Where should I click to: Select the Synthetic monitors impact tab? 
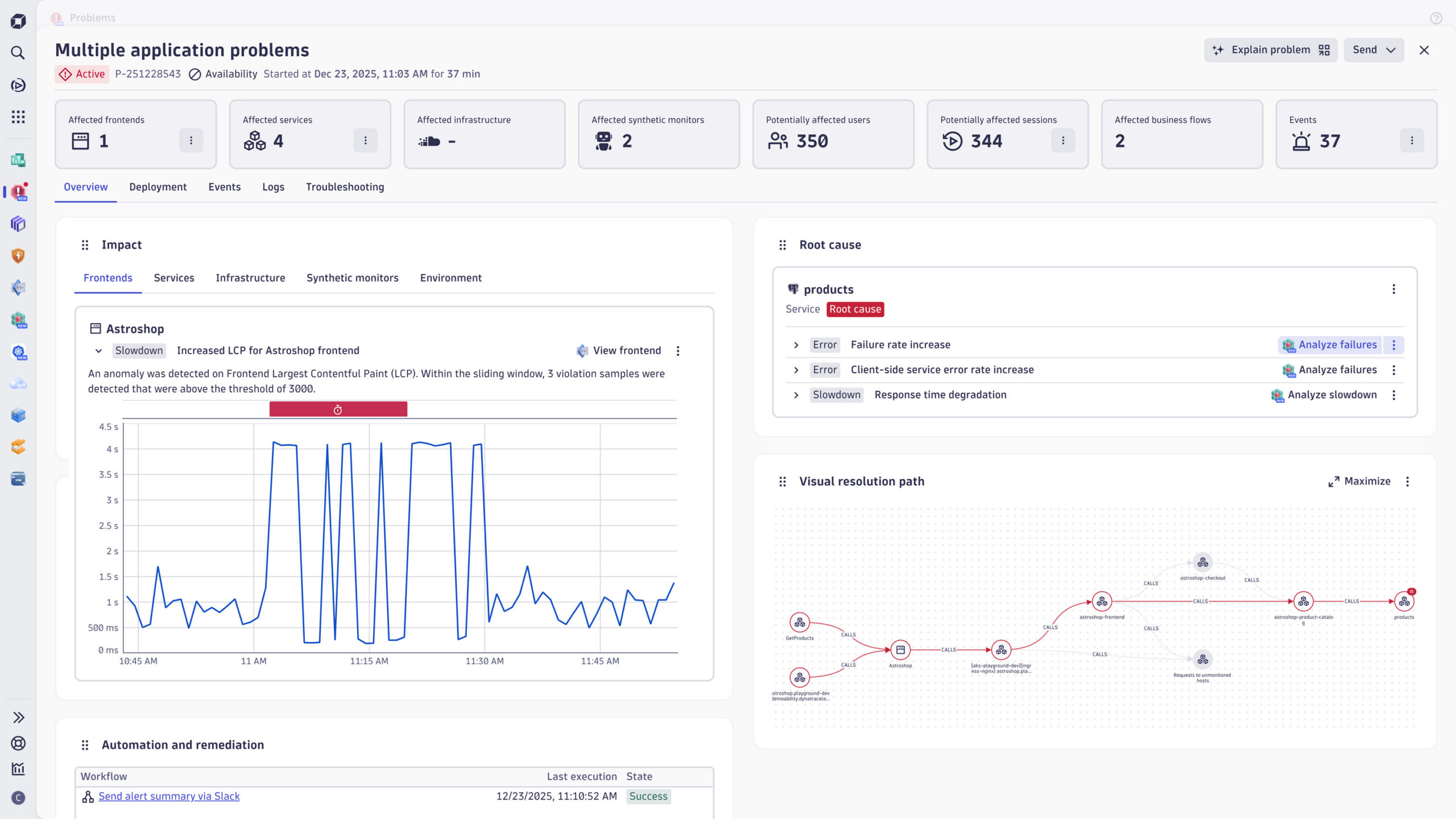pyautogui.click(x=352, y=278)
